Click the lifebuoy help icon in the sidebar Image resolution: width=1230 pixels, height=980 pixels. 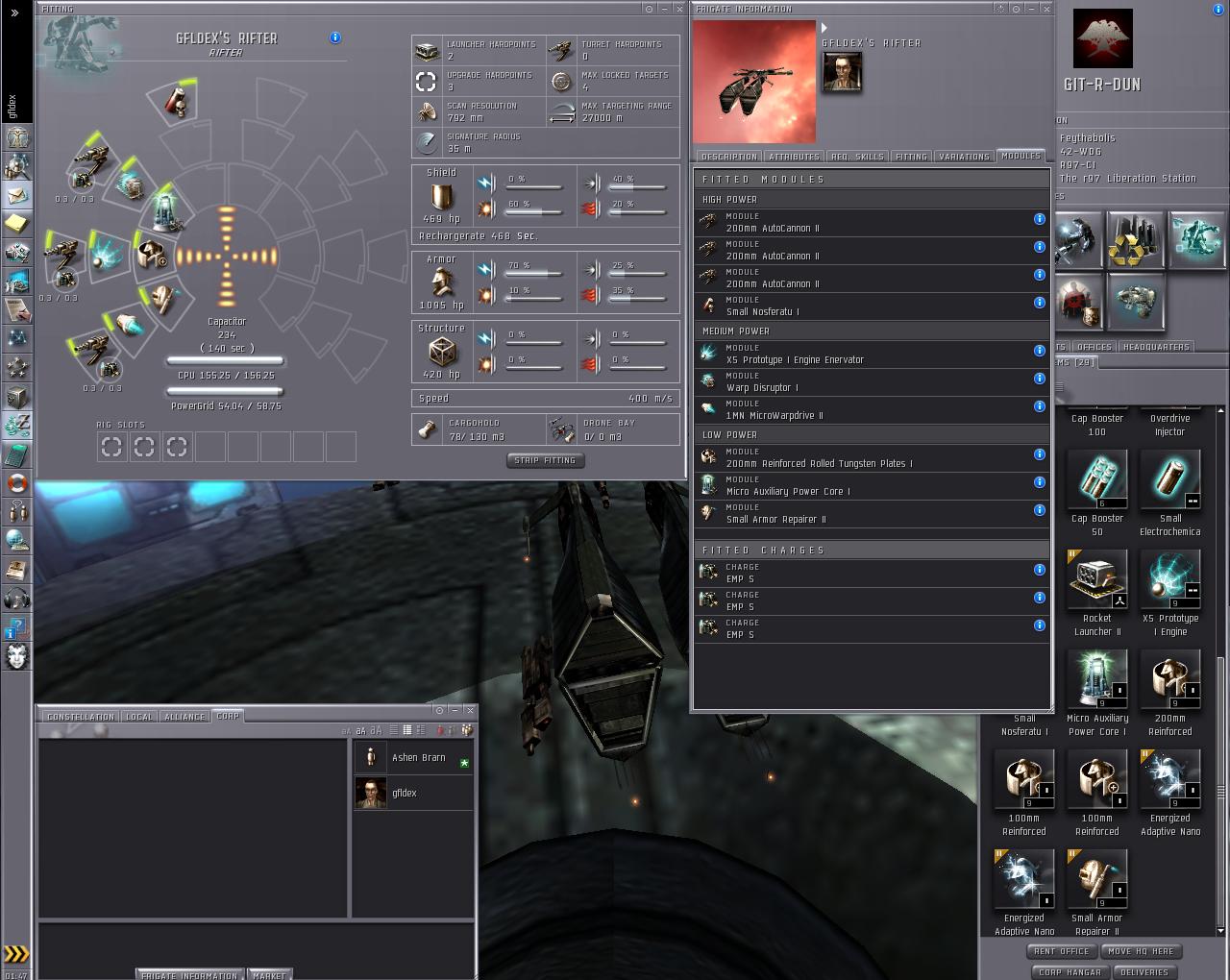coord(17,483)
